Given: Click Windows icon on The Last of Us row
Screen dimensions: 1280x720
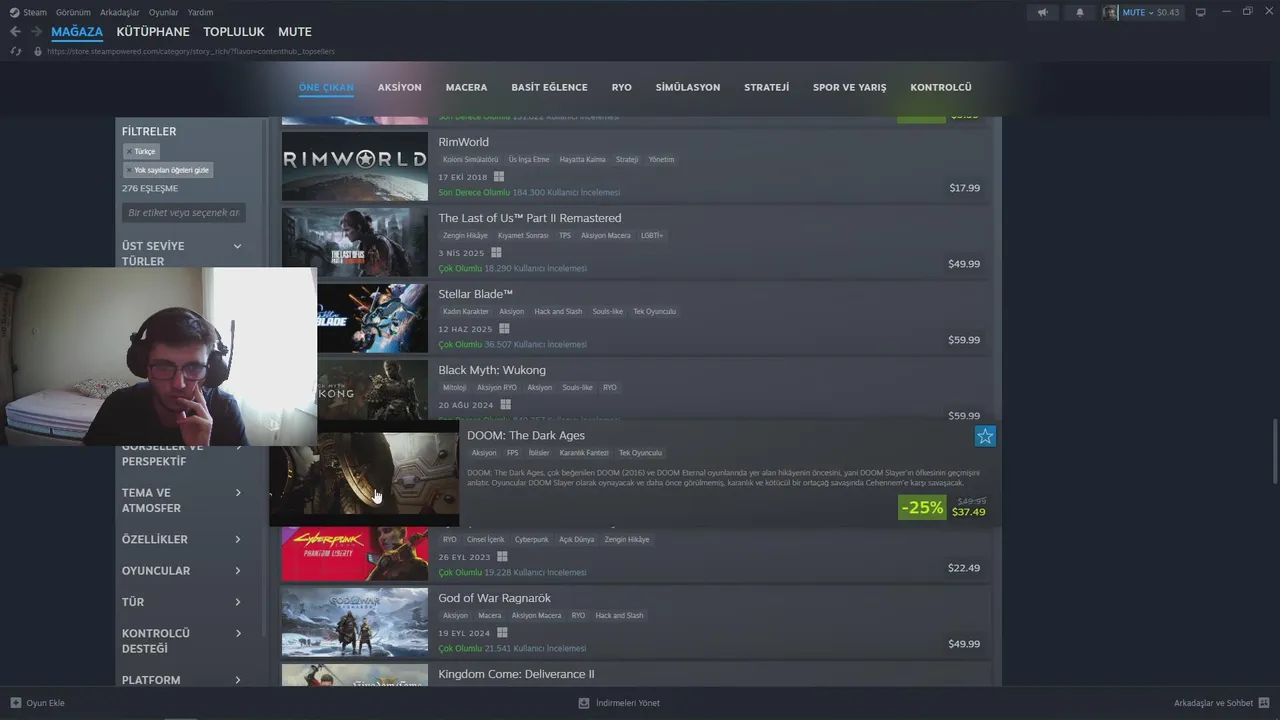Looking at the screenshot, I should (x=495, y=253).
